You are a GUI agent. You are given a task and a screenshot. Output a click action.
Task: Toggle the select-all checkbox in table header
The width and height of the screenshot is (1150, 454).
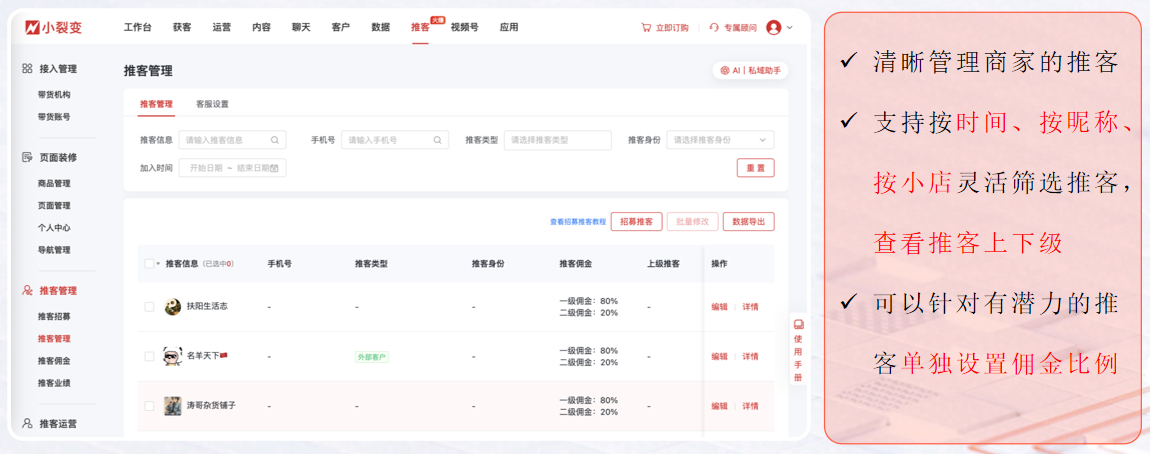tap(149, 264)
